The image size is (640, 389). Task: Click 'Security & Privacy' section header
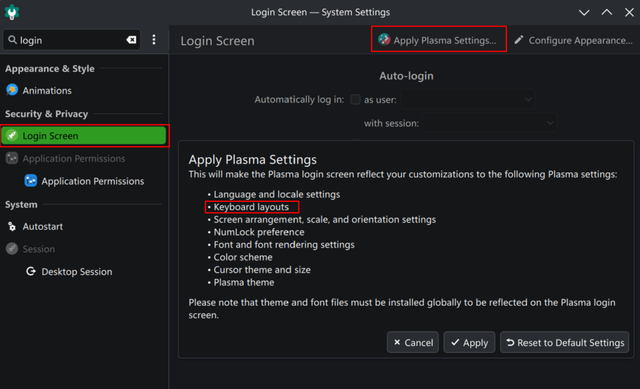47,114
